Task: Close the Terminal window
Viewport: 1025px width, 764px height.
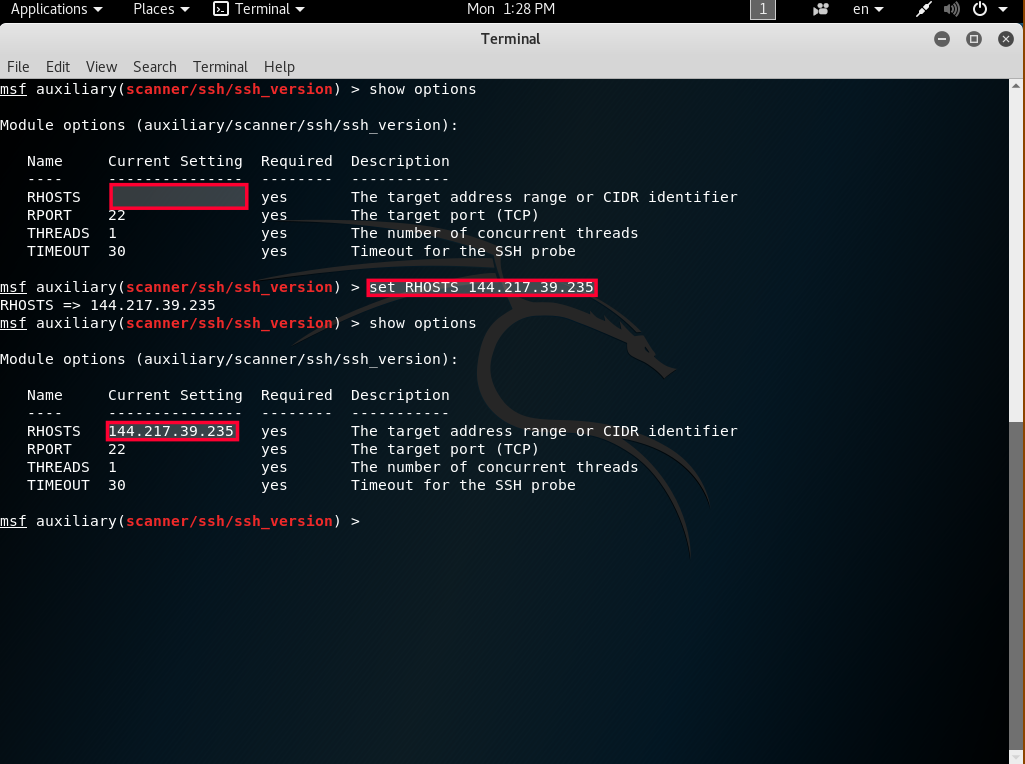Action: pyautogui.click(x=1004, y=39)
